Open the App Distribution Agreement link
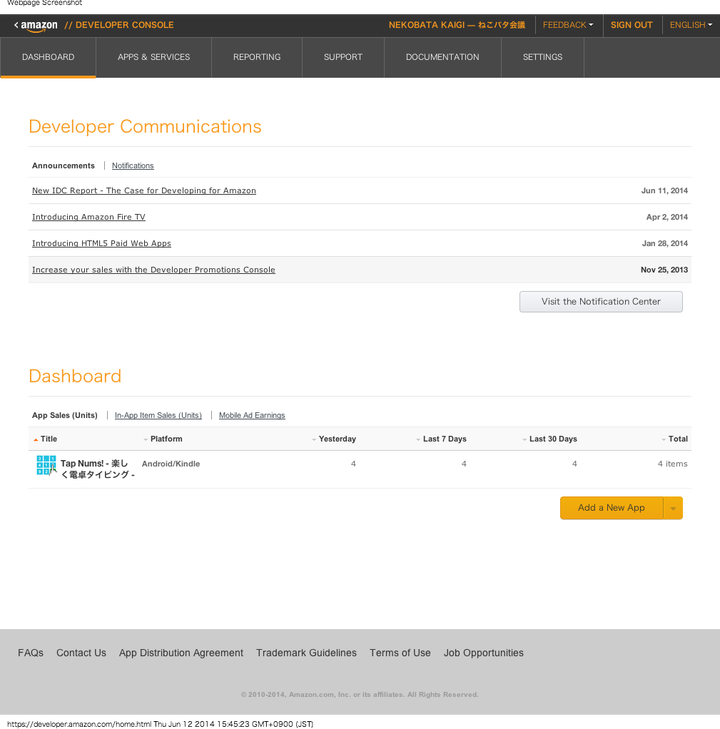This screenshot has height=729, width=720. pyautogui.click(x=181, y=653)
